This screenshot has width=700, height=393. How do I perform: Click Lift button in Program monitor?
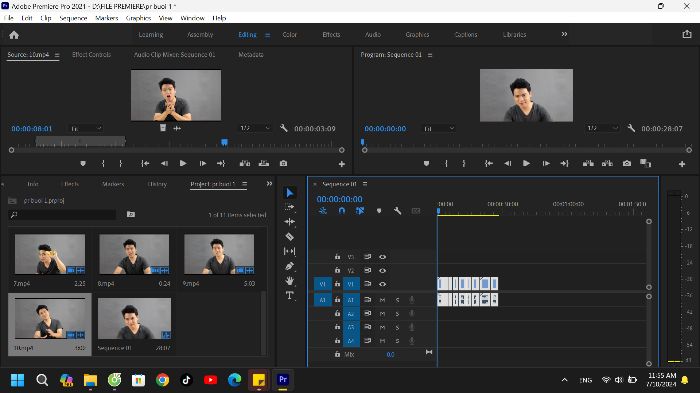(x=588, y=163)
